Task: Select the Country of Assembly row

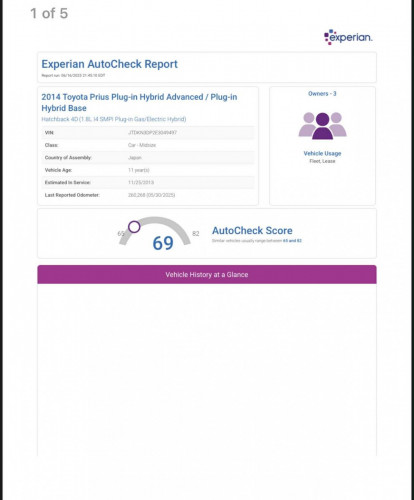Action: 148,158
